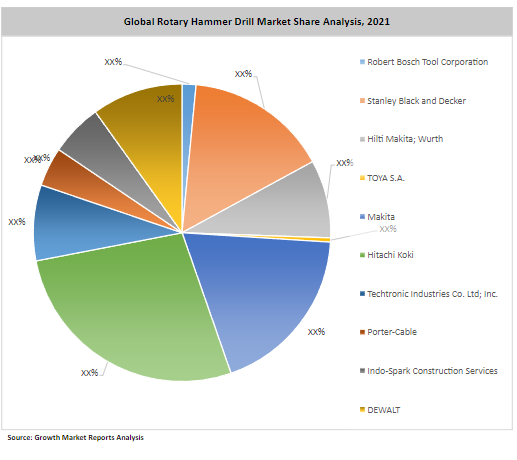Select the 'DEWALT' legend label
Screen dimensions: 517x460
pos(383,410)
